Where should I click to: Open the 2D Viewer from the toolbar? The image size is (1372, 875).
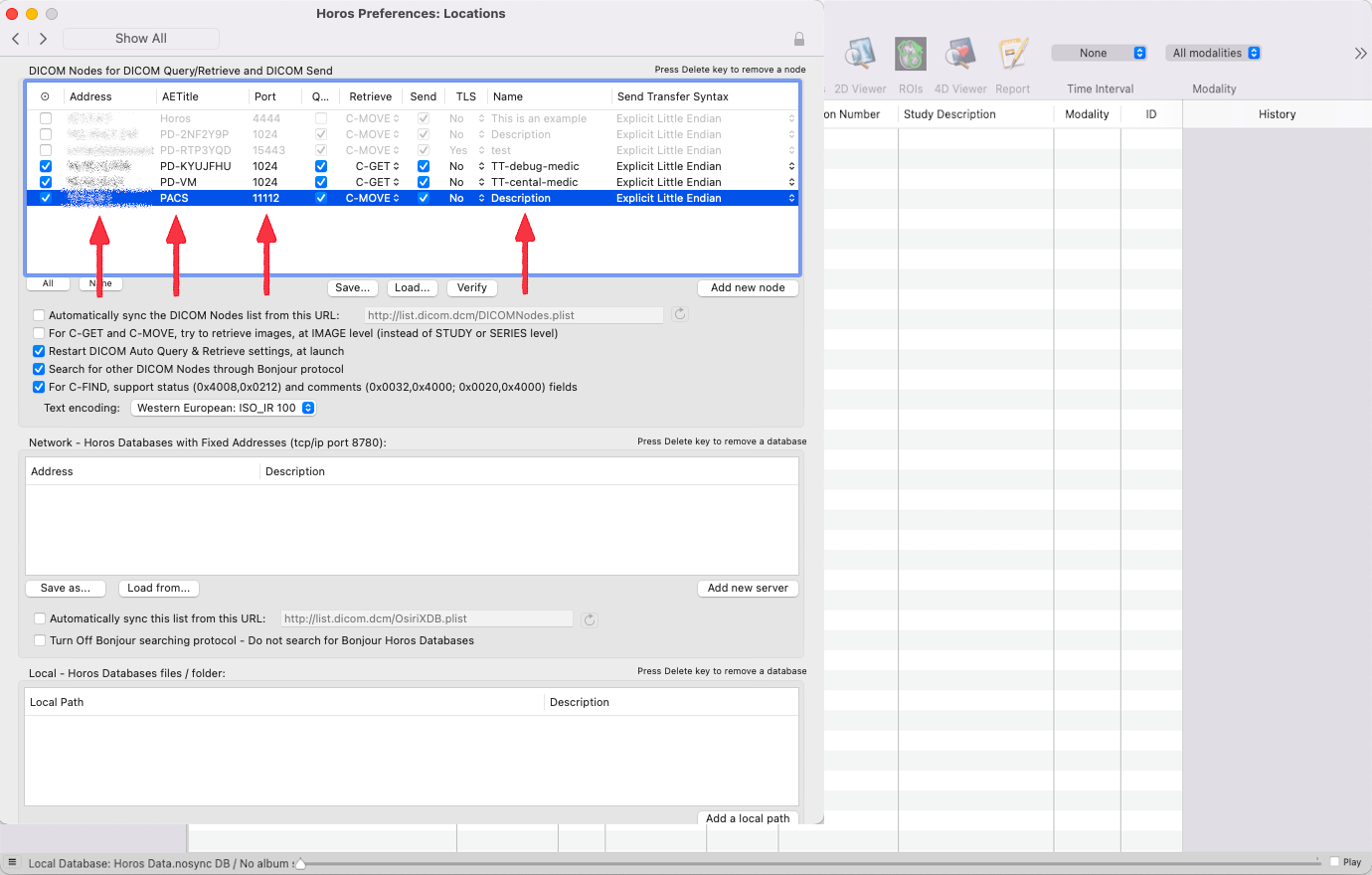[x=859, y=54]
